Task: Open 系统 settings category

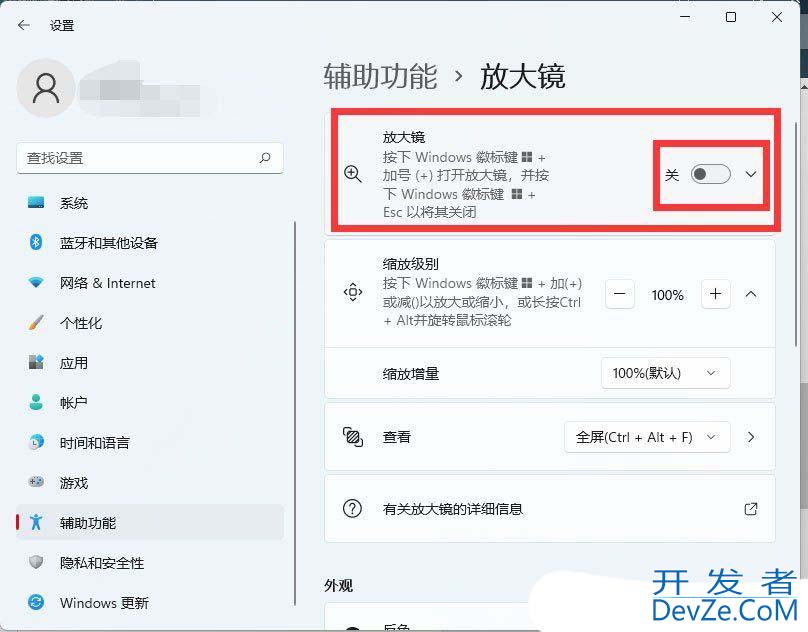Action: [150, 203]
